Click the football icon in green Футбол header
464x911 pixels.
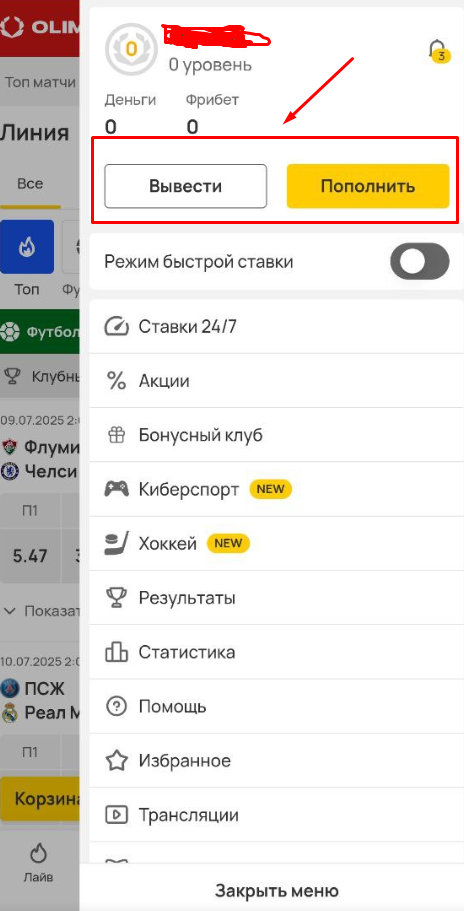point(9,332)
